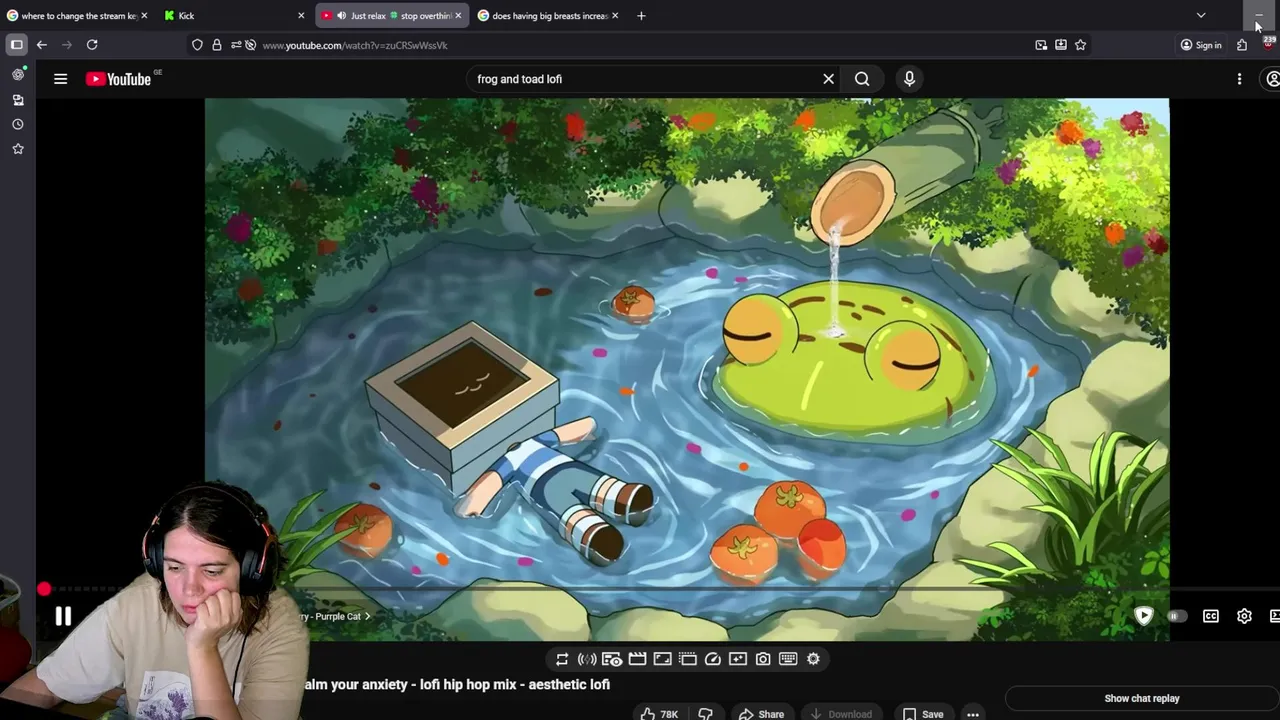
Task: Save video to a playlist
Action: coord(923,714)
